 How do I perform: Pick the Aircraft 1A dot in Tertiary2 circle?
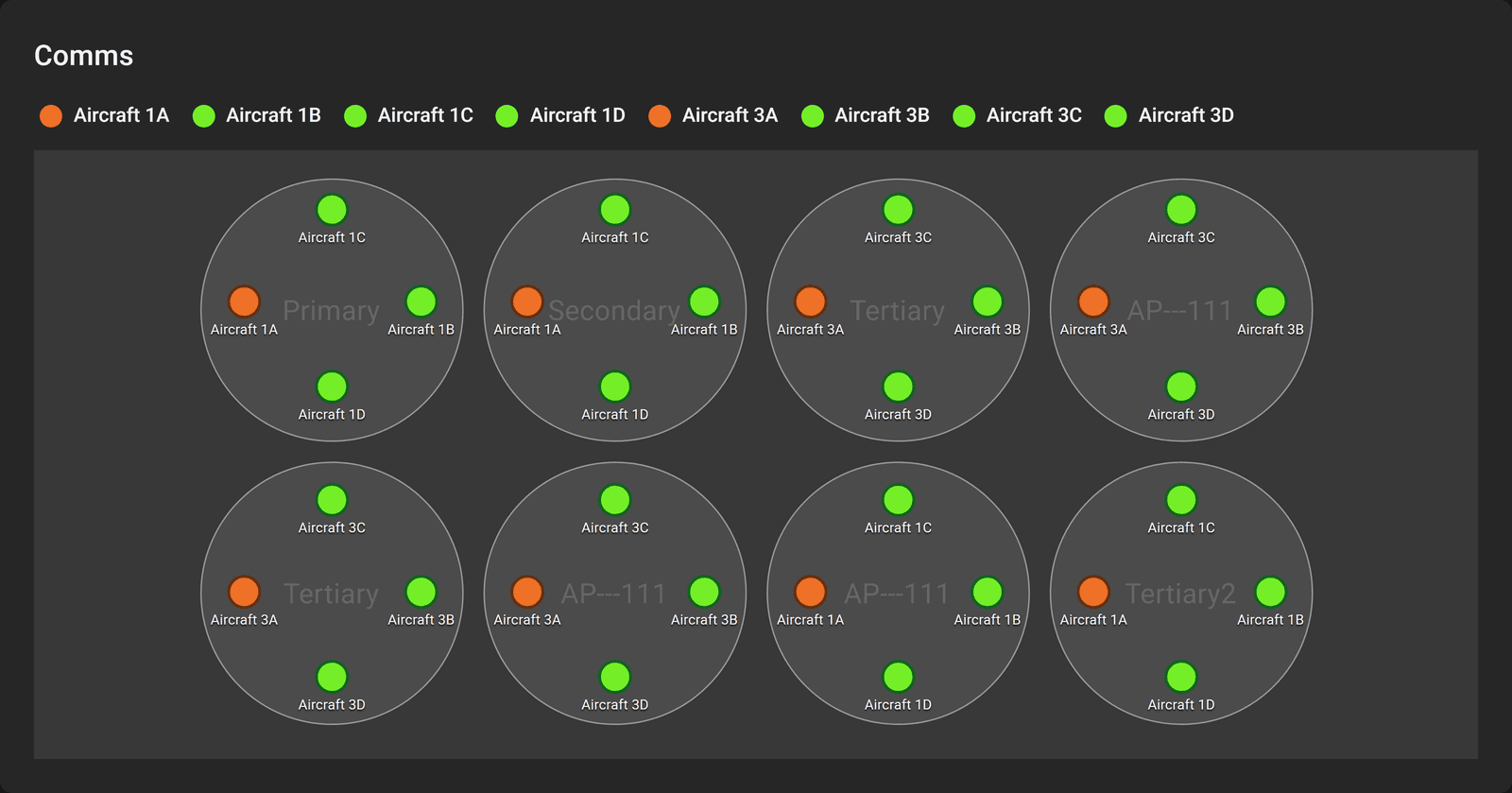[1093, 592]
